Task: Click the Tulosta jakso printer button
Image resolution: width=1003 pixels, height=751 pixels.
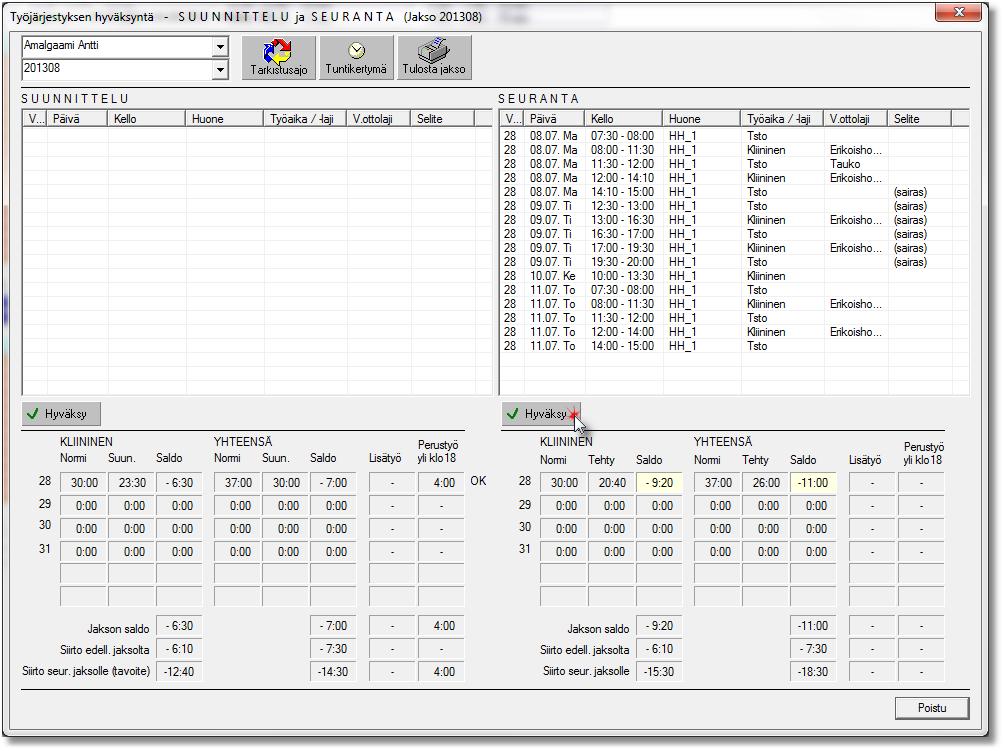Action: (x=434, y=58)
